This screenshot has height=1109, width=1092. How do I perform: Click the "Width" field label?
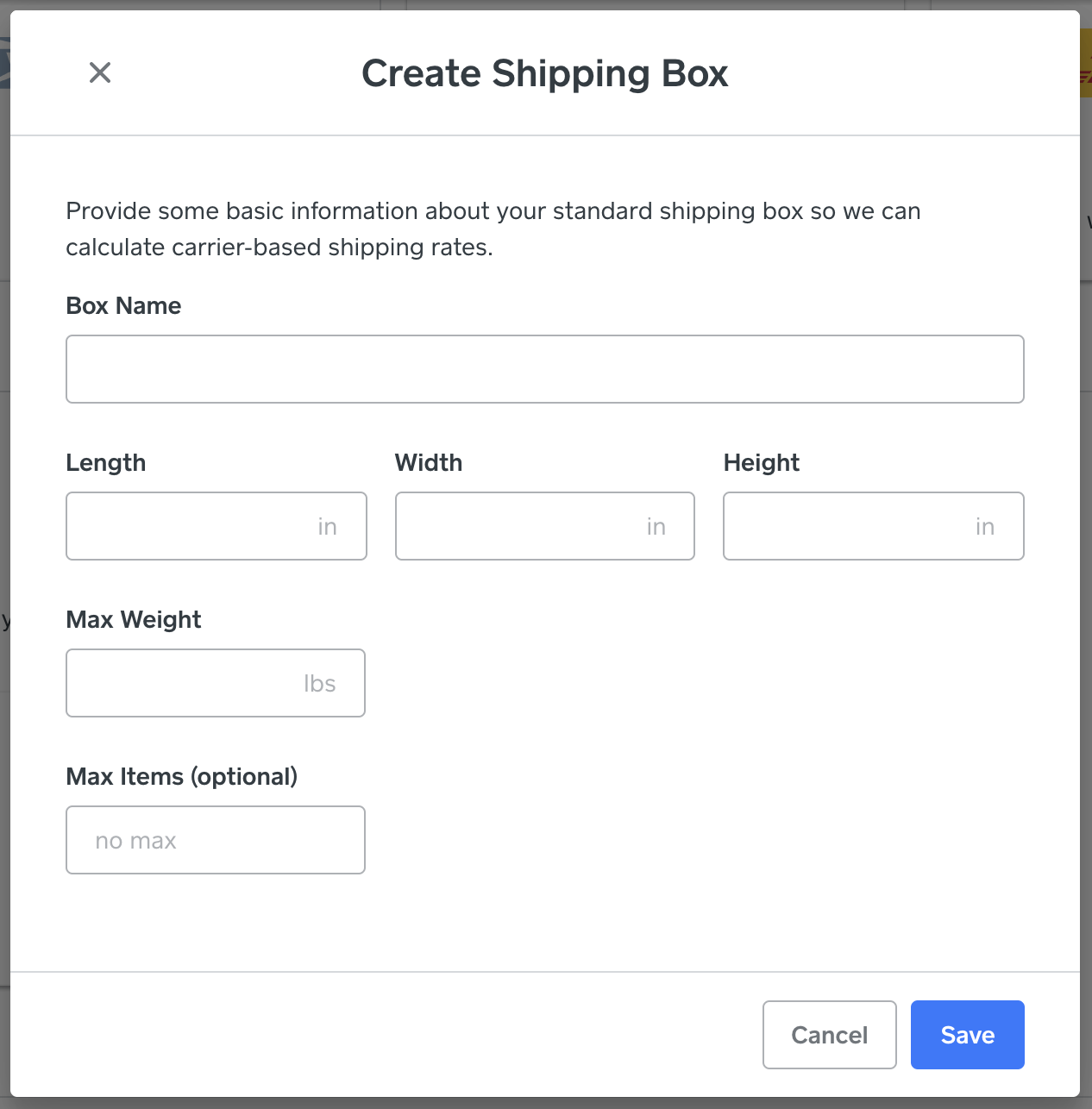tap(429, 463)
